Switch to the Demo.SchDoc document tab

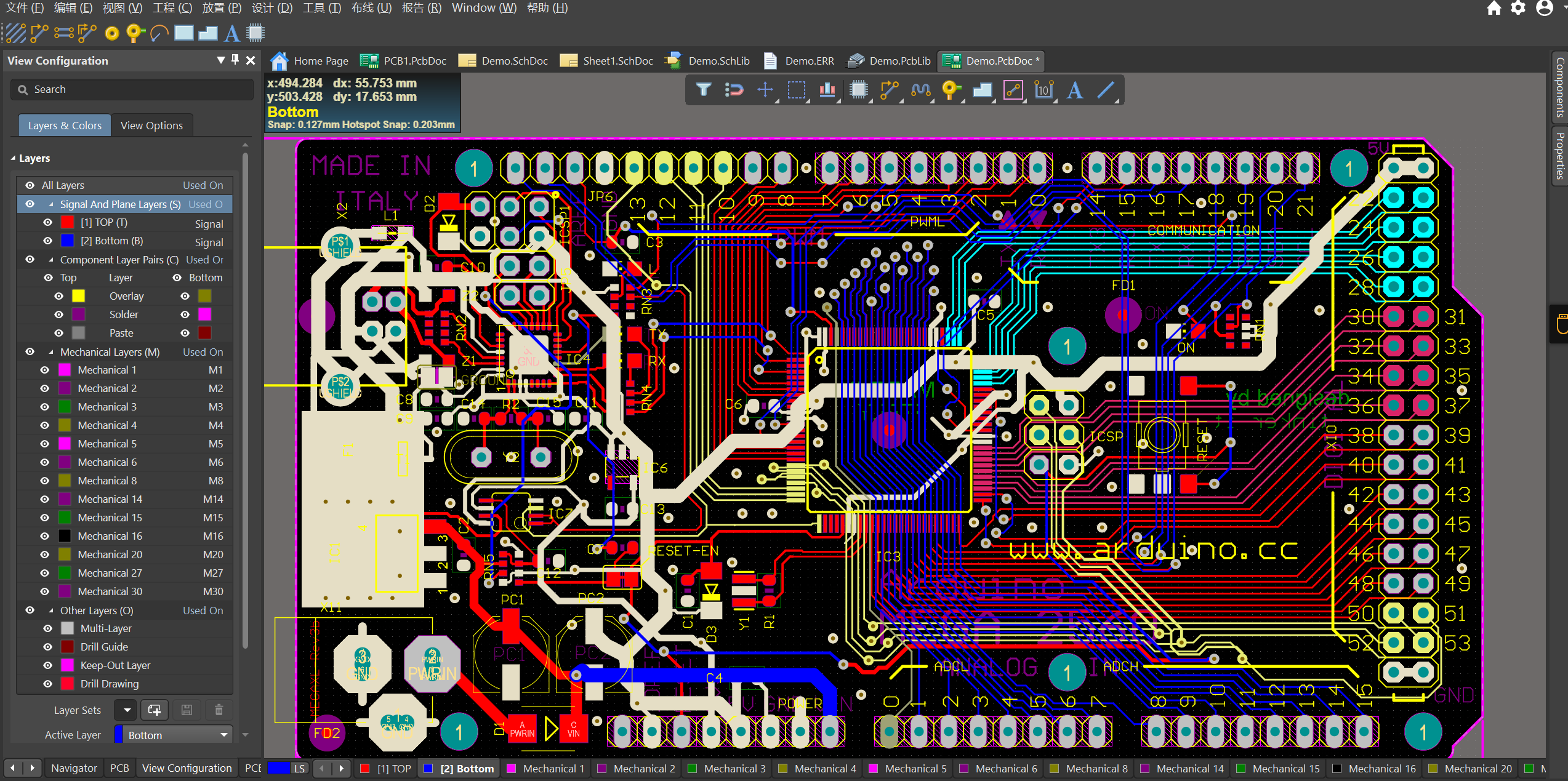[505, 60]
